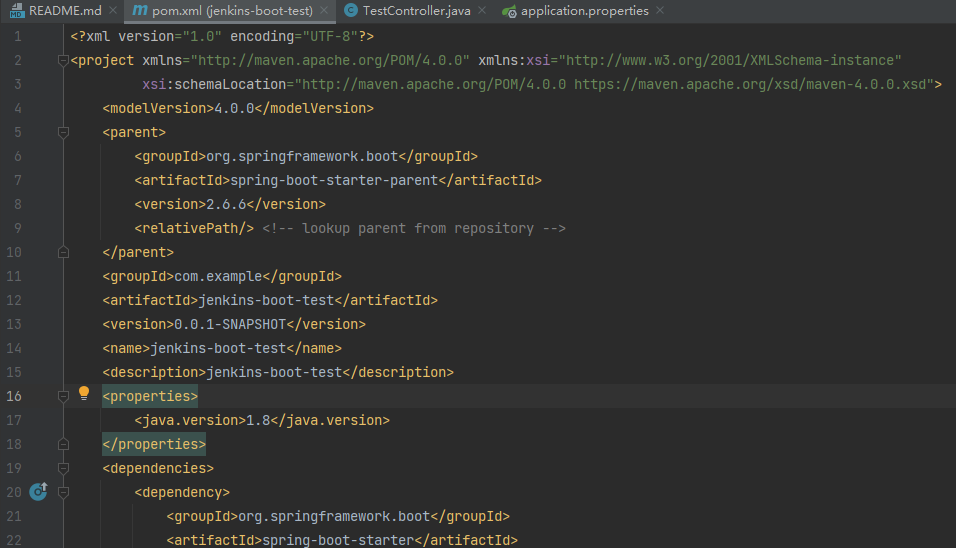Close the application.properties tab

(x=660, y=10)
